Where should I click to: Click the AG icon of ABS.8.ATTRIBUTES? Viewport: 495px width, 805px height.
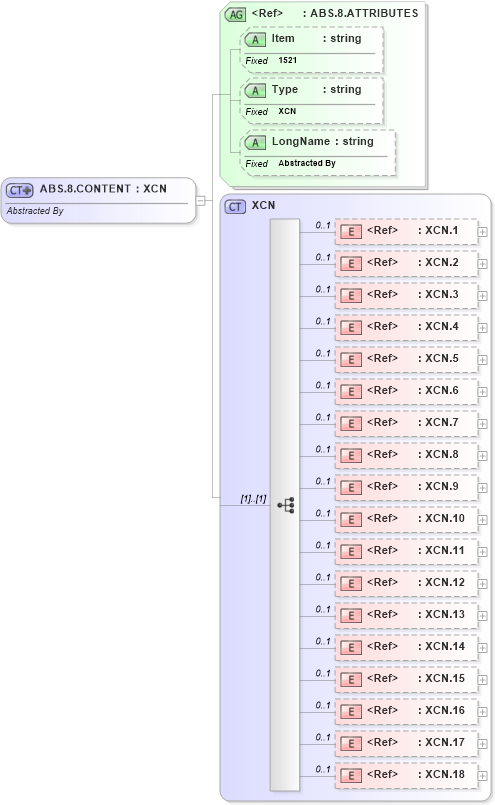click(x=236, y=14)
